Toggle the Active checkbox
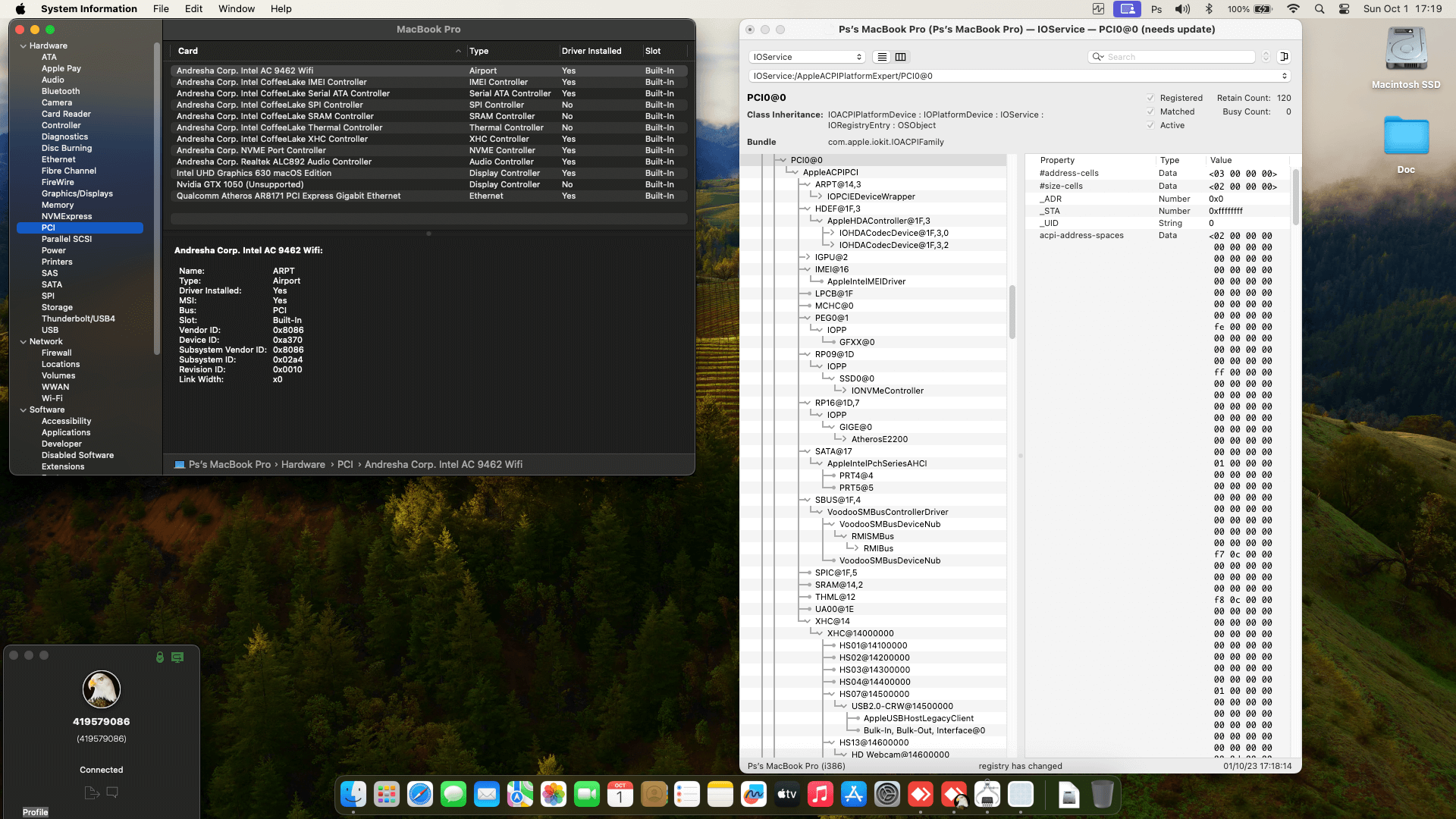Image resolution: width=1456 pixels, height=819 pixels. [x=1150, y=125]
